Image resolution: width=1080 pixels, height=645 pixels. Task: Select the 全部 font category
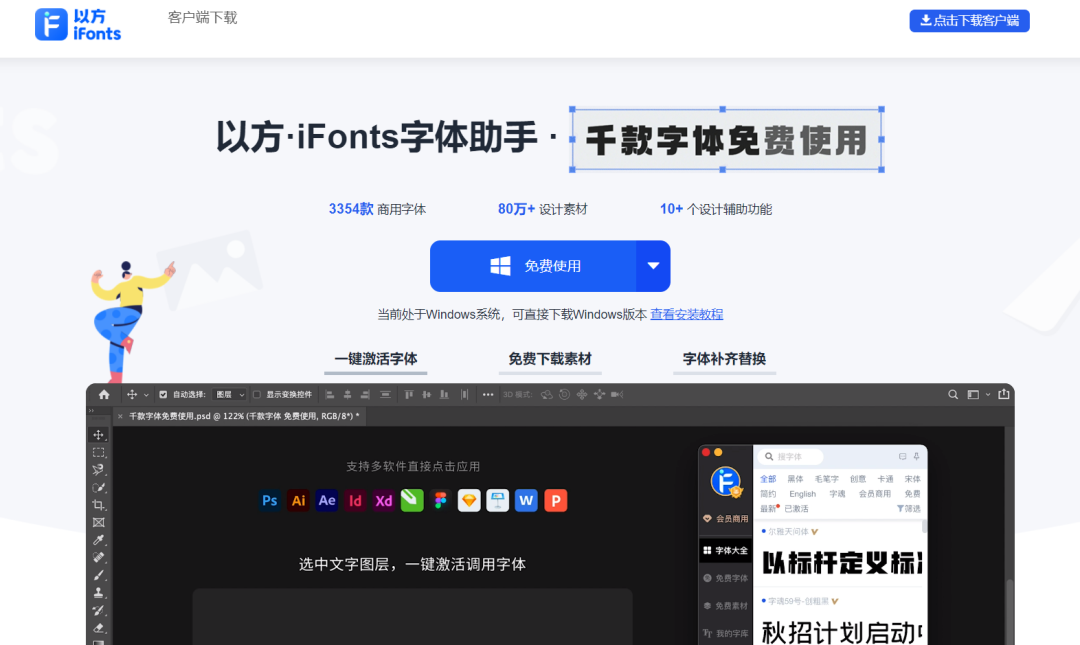[x=768, y=479]
